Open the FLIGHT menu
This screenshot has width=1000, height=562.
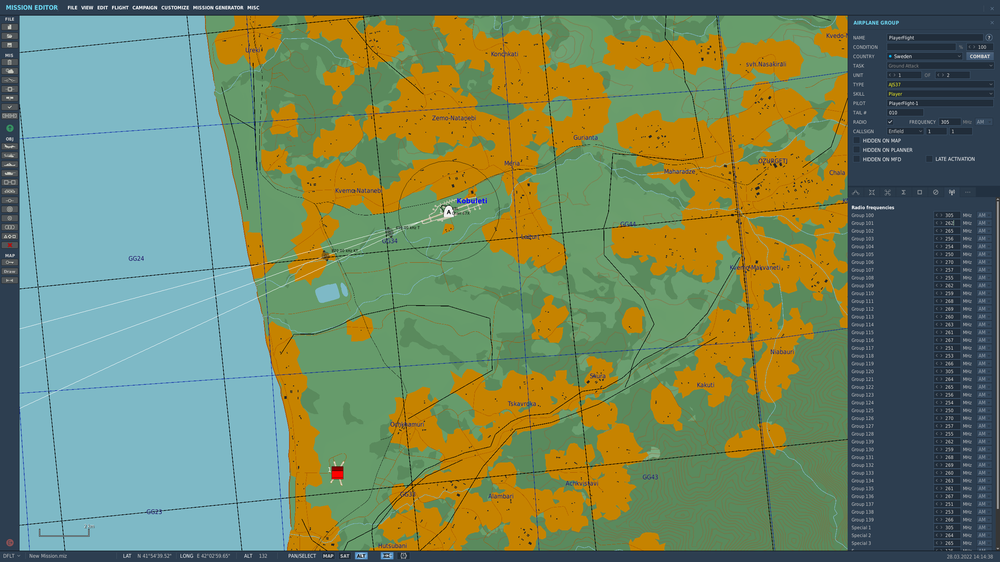(x=120, y=8)
